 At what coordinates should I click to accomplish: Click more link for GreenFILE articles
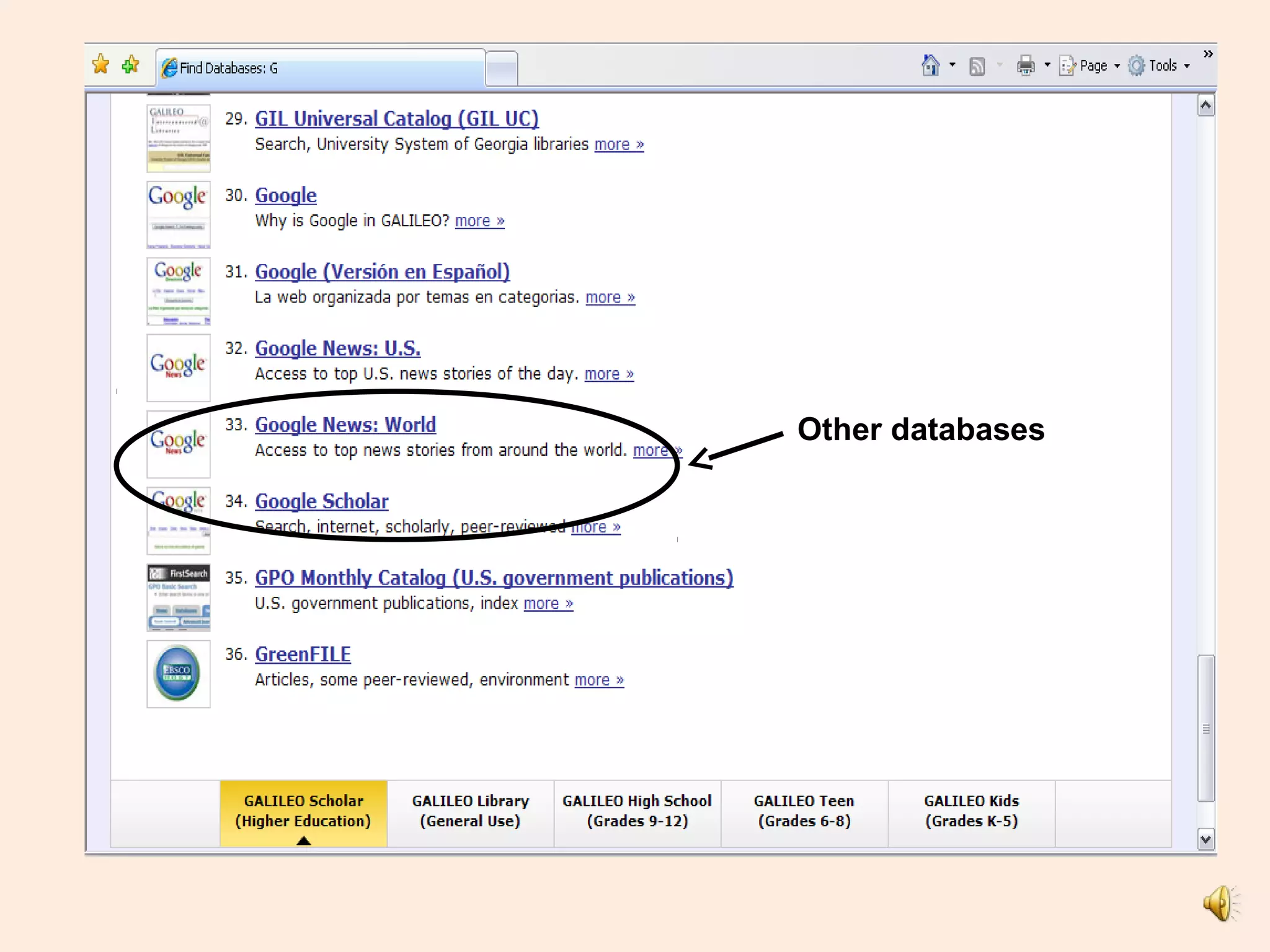pyautogui.click(x=599, y=681)
